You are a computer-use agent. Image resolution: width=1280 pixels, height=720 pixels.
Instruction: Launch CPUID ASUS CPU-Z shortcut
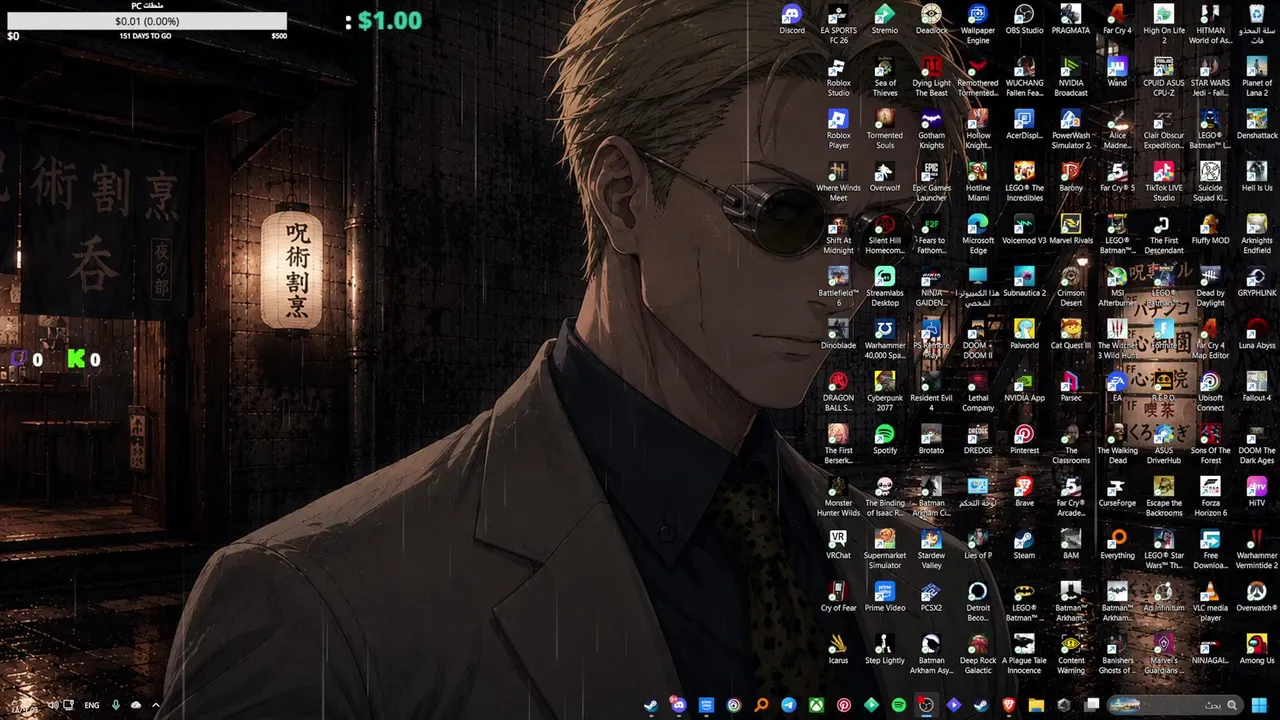[1164, 77]
